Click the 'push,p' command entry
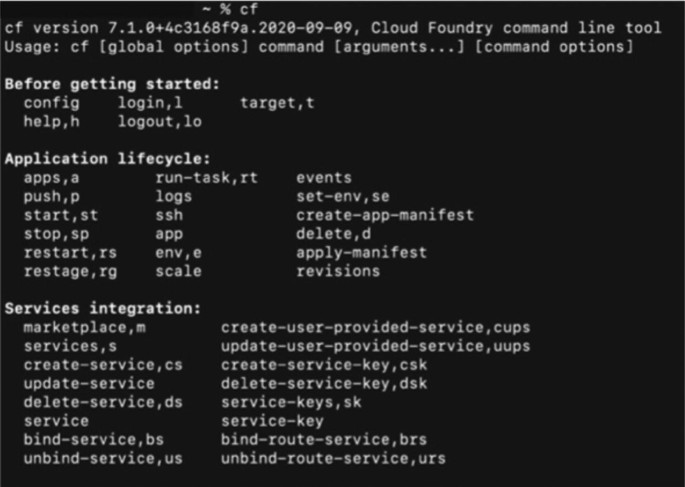The height and width of the screenshot is (487, 685). (51, 196)
